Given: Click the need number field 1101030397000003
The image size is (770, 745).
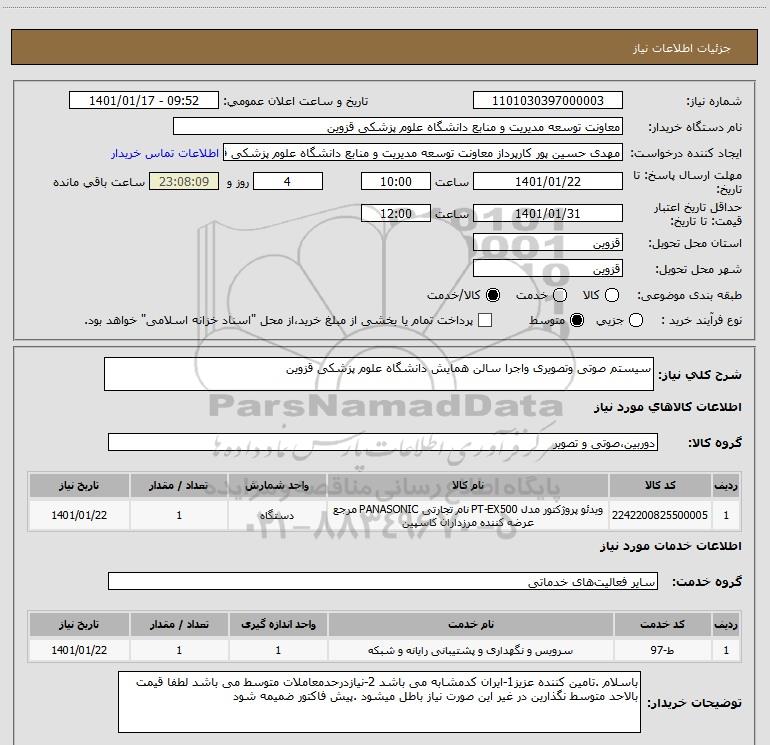Looking at the screenshot, I should pos(548,101).
